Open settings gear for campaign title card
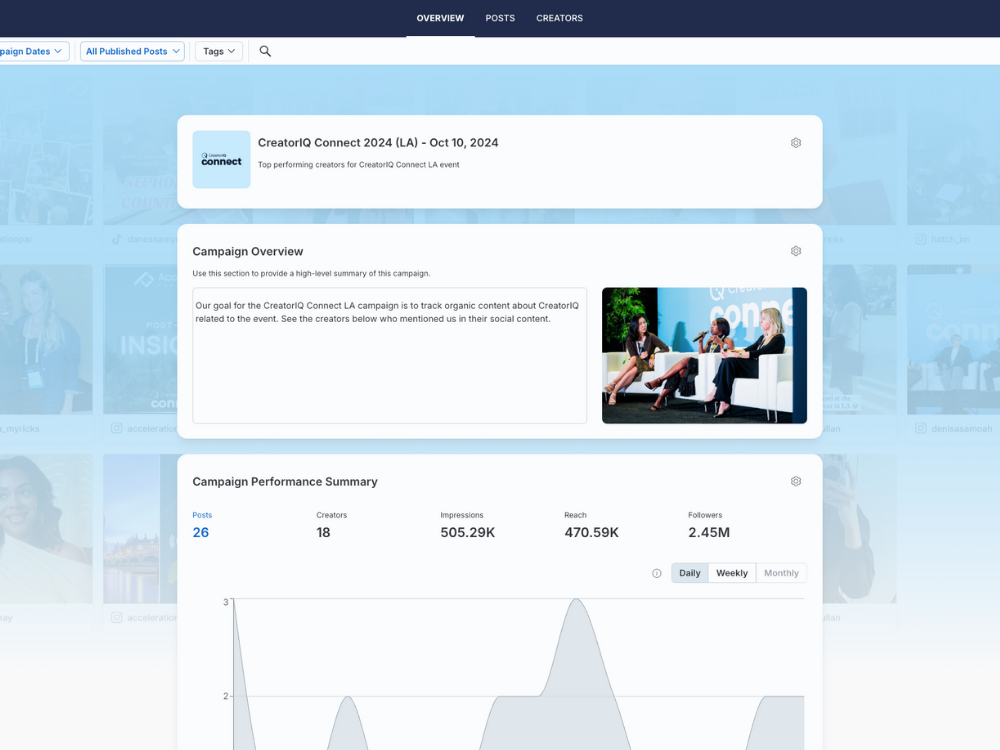 point(796,143)
